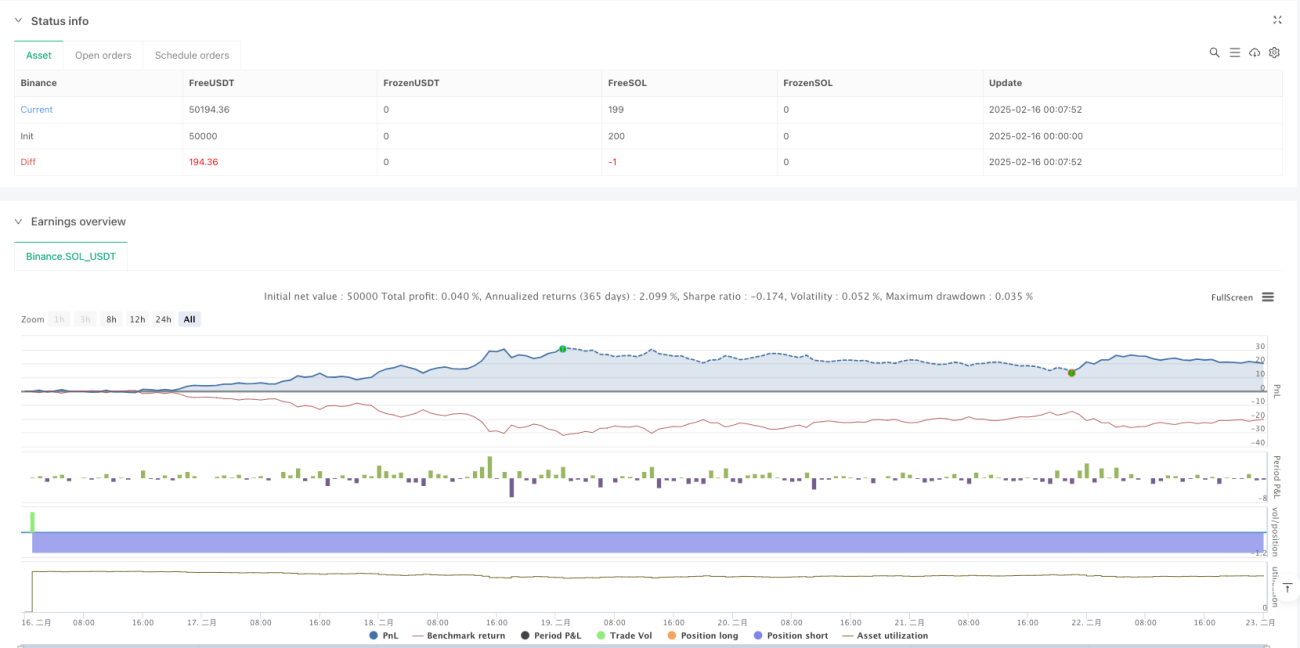Image resolution: width=1300 pixels, height=648 pixels.
Task: Click the scroll-to-top arrow icon
Action: [x=1289, y=587]
